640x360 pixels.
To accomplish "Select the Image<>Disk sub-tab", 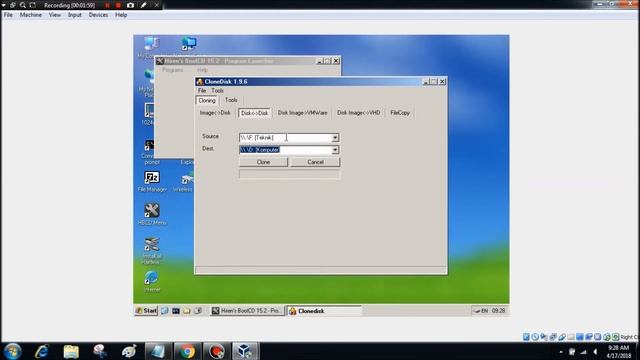I will (x=215, y=113).
